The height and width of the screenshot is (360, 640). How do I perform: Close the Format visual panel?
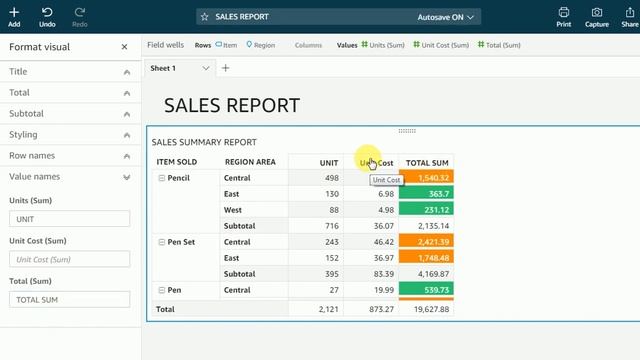(x=124, y=47)
